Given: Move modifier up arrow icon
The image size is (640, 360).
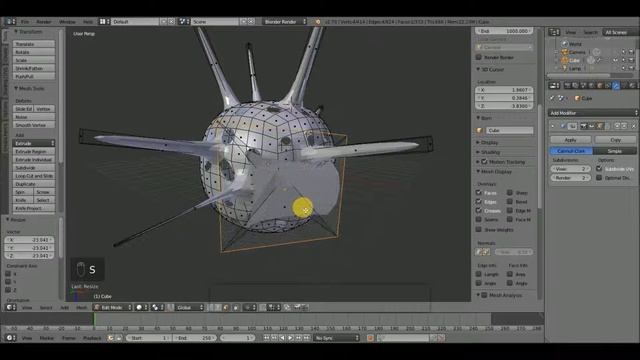Looking at the screenshot, I should click(x=617, y=127).
